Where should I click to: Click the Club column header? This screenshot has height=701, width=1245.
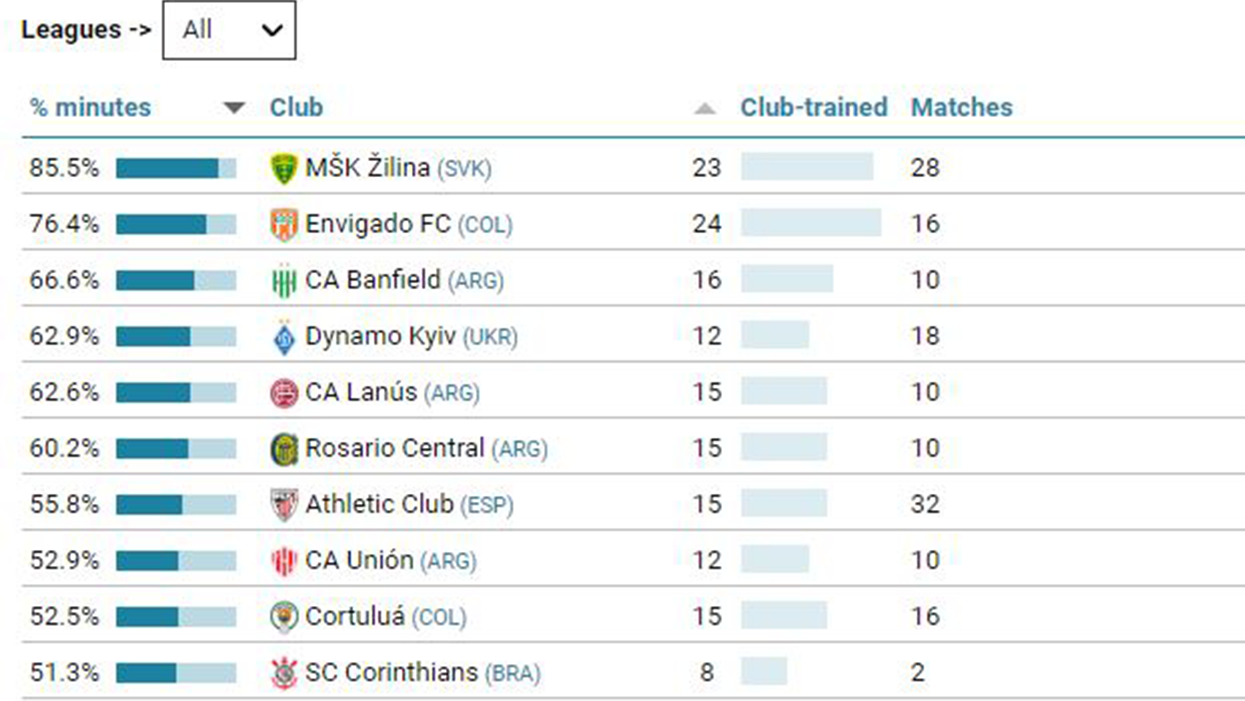coord(296,108)
